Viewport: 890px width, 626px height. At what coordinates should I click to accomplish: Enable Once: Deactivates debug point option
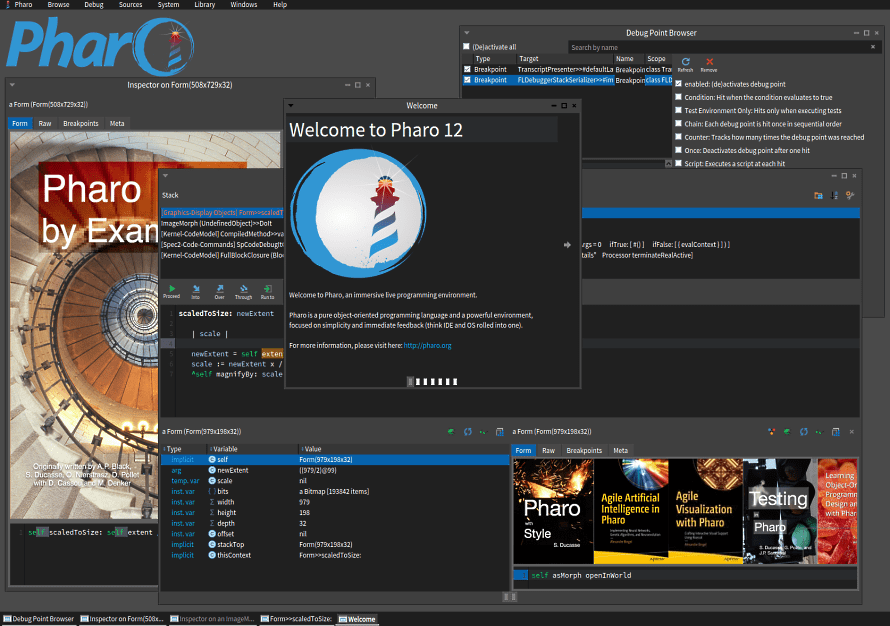678,150
